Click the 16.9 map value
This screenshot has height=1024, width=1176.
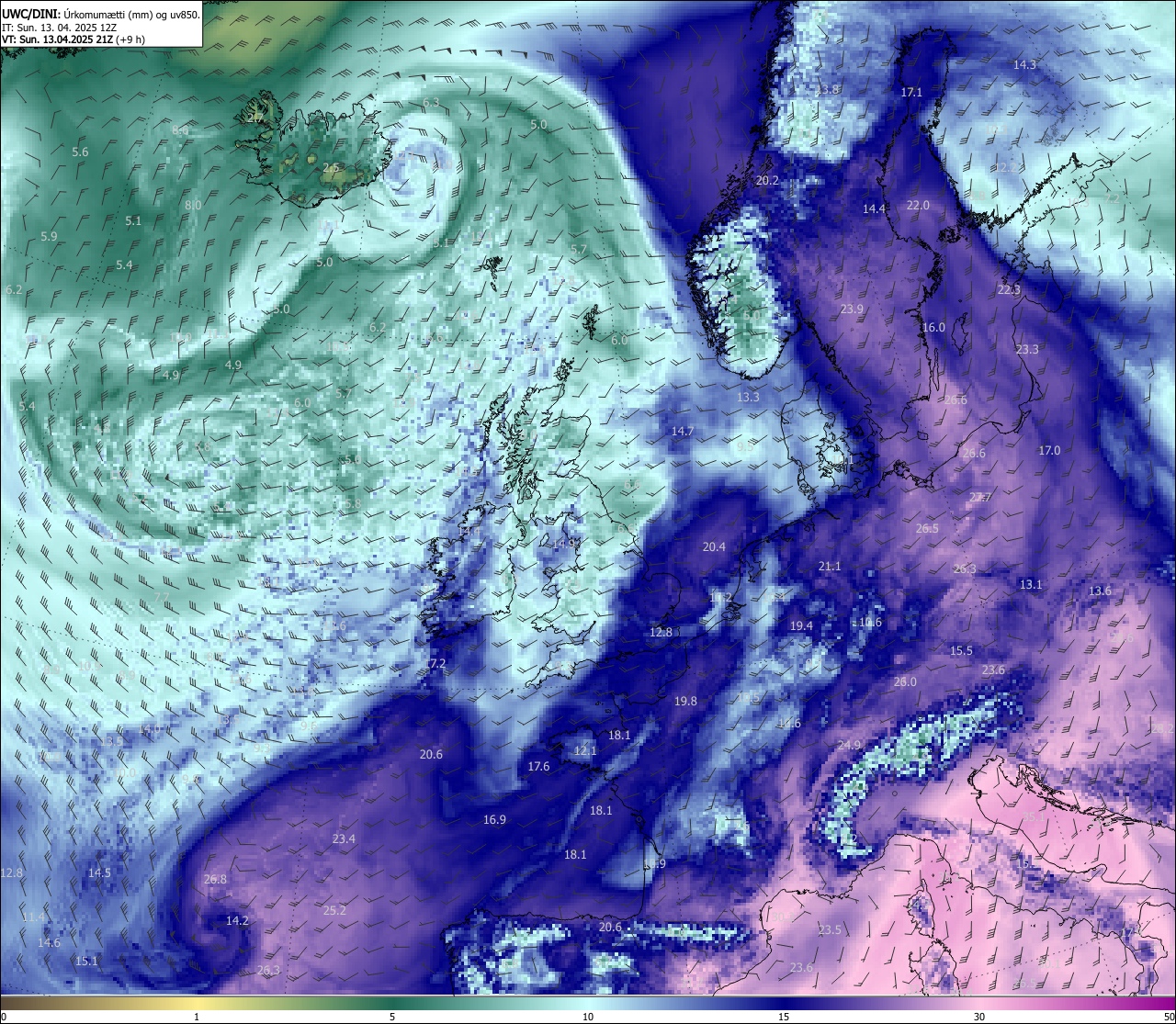[494, 820]
